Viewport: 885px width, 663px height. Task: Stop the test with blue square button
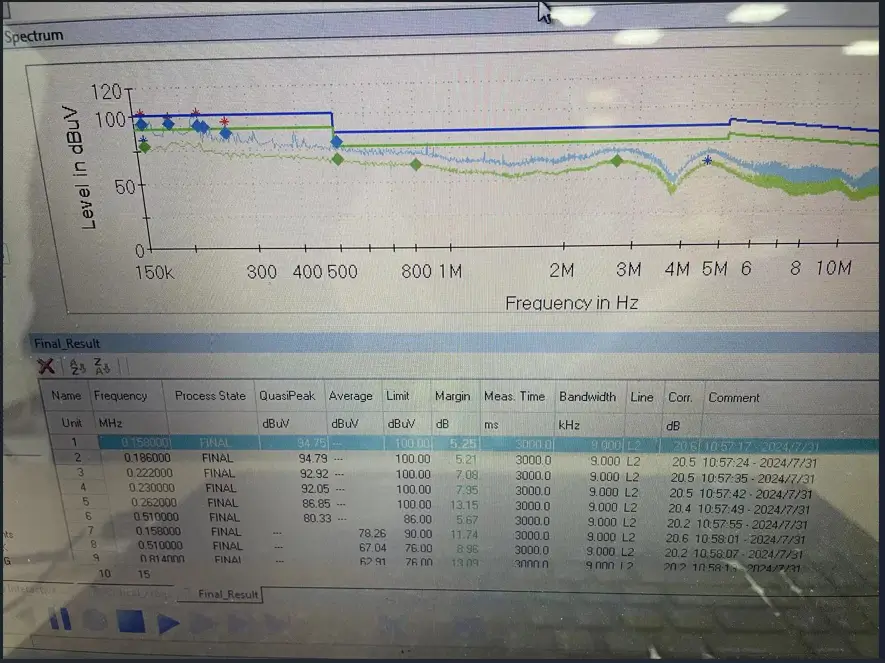(x=131, y=621)
